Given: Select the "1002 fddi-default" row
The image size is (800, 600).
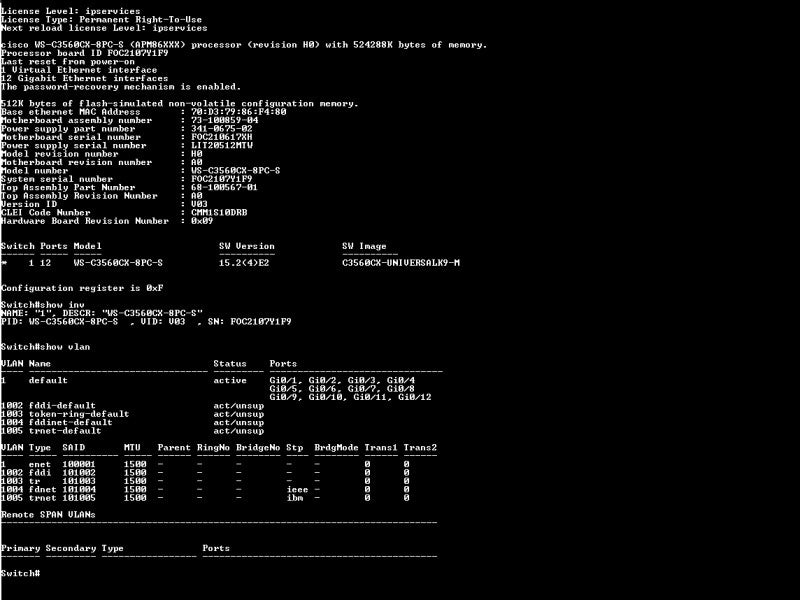Looking at the screenshot, I should [133, 406].
